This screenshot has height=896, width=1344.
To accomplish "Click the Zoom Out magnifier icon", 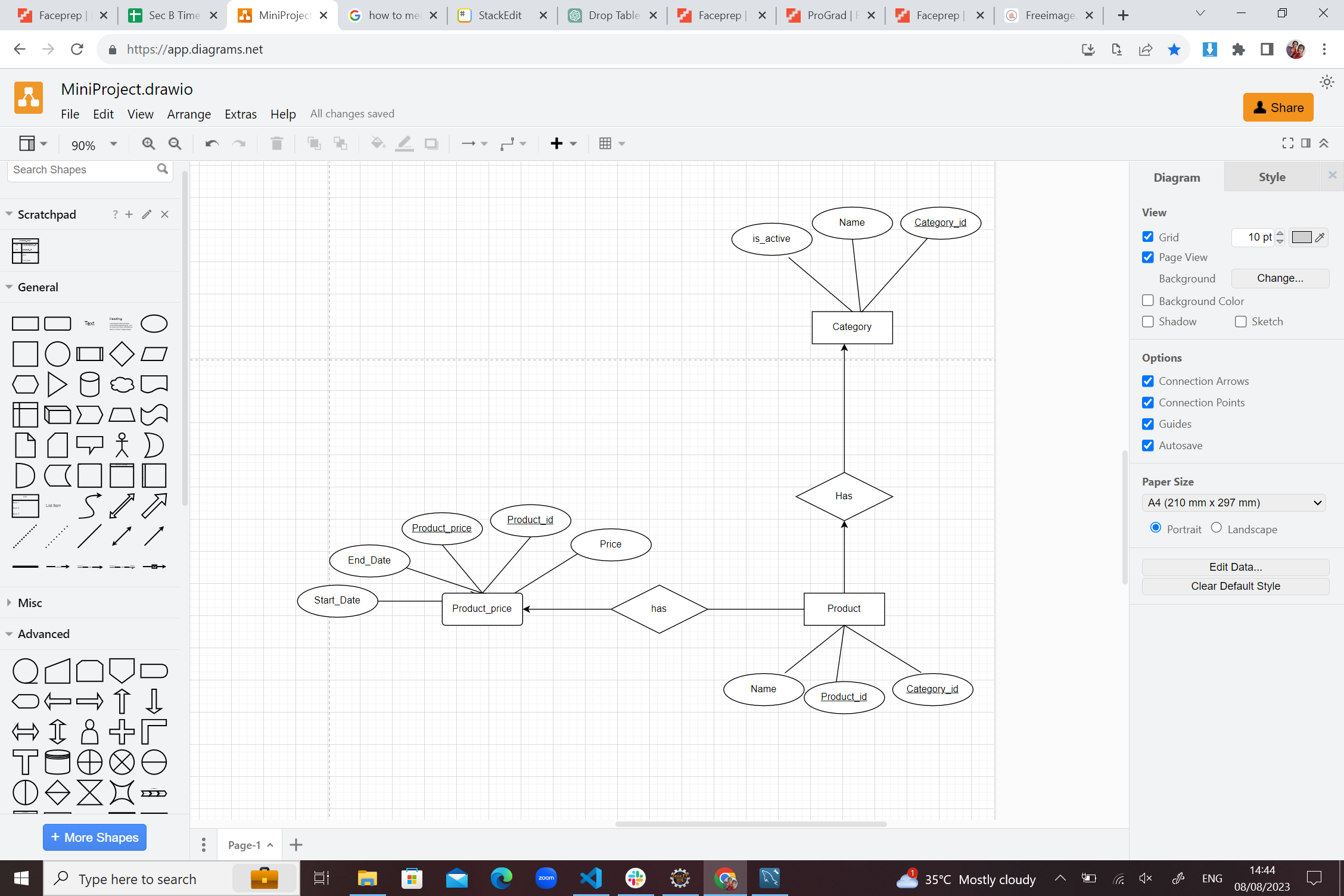I will [175, 144].
